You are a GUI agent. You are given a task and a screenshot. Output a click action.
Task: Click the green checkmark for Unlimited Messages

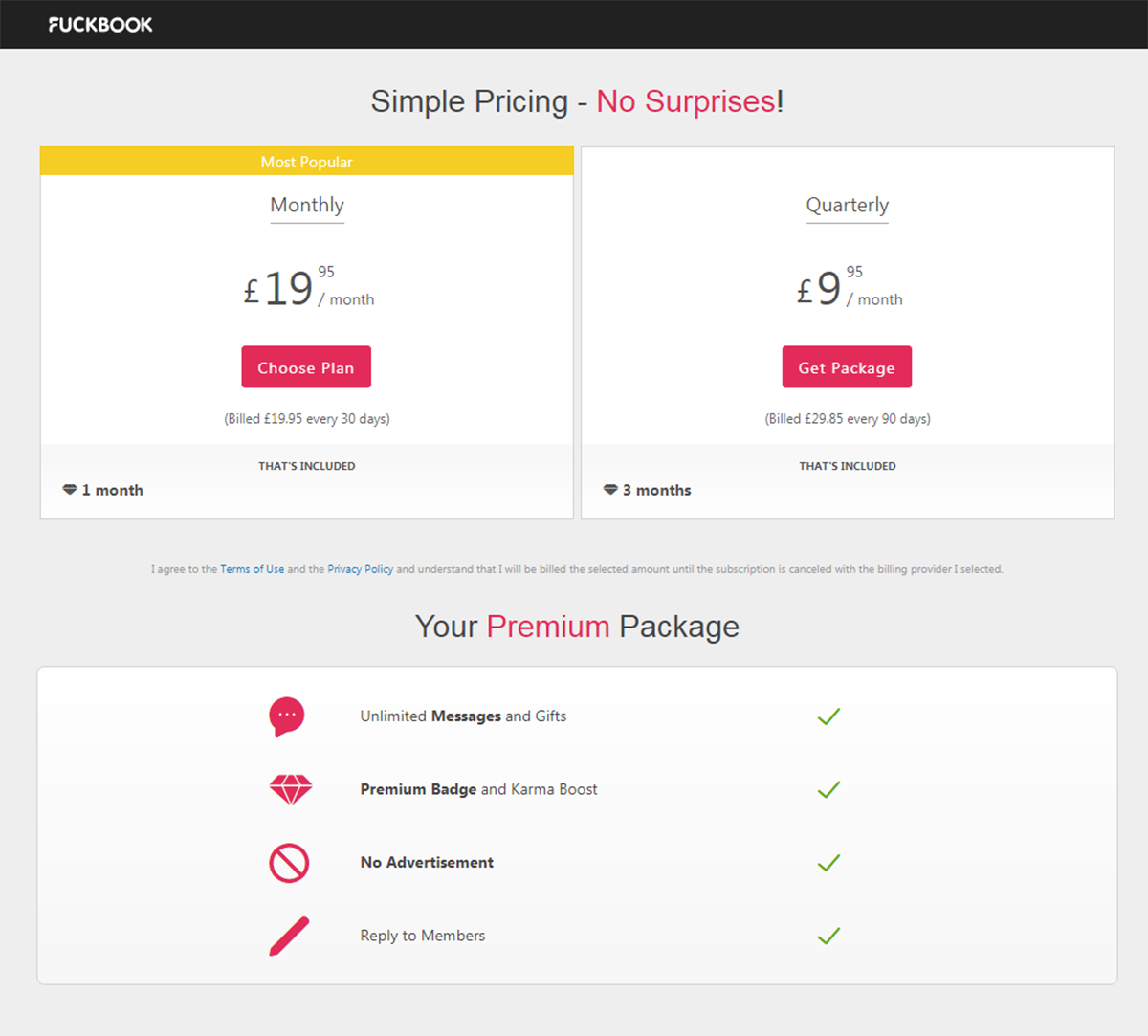(x=828, y=716)
